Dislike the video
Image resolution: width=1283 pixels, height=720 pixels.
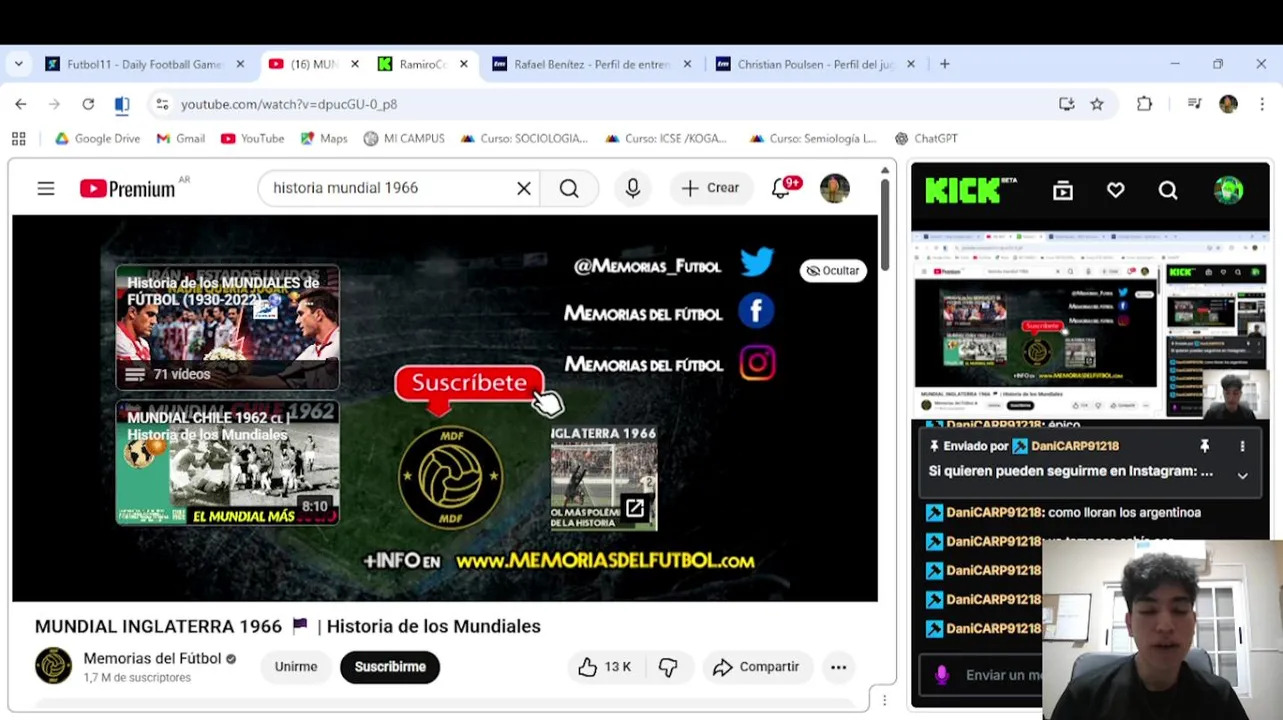click(x=668, y=667)
